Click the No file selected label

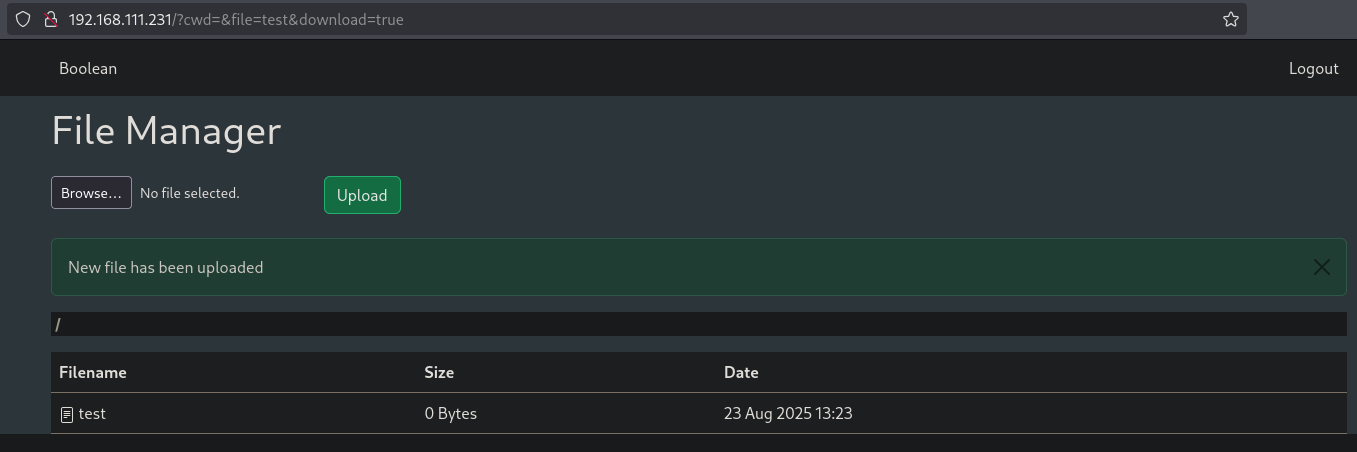click(x=190, y=193)
